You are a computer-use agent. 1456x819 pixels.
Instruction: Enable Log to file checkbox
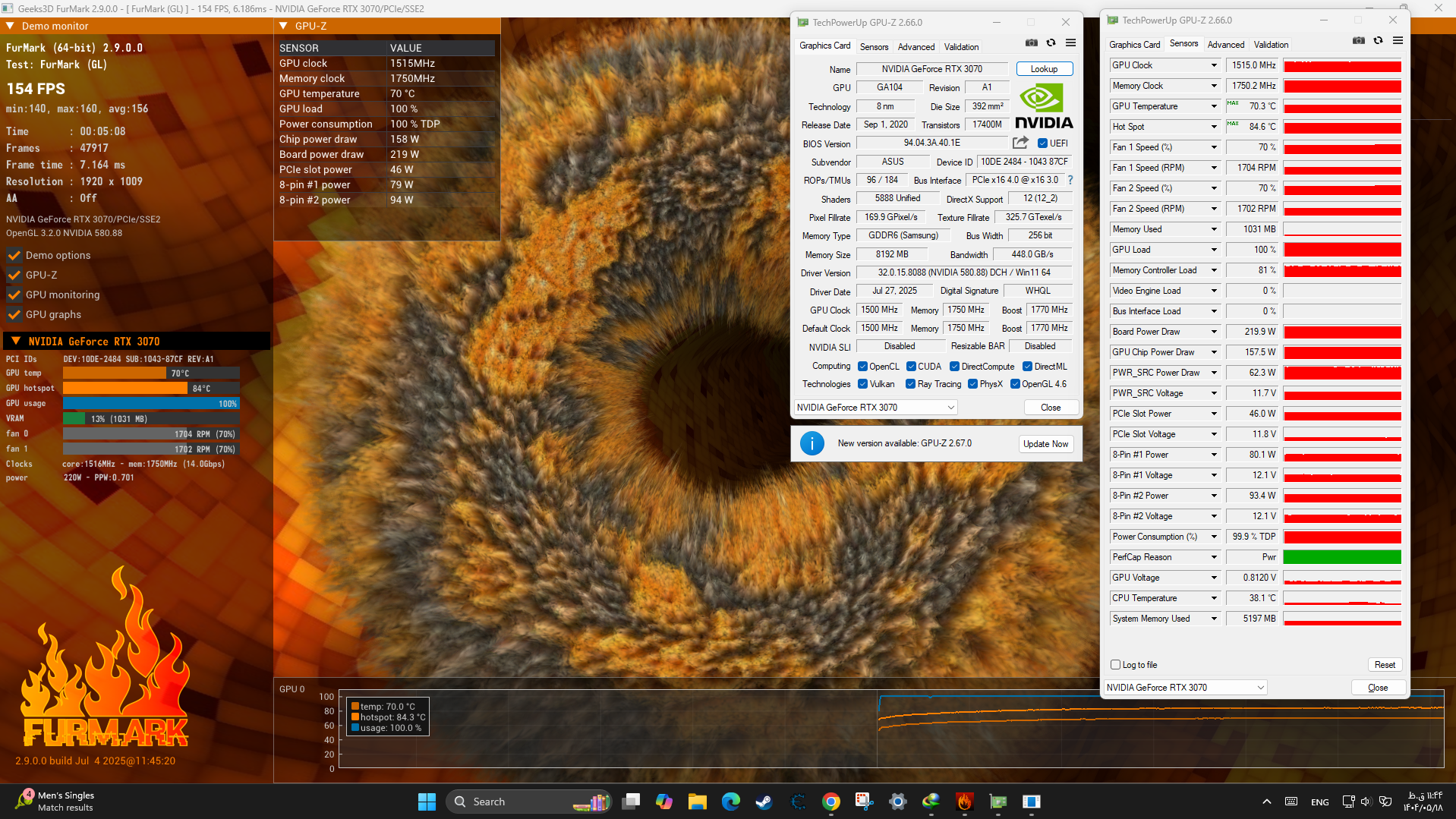tap(1116, 665)
